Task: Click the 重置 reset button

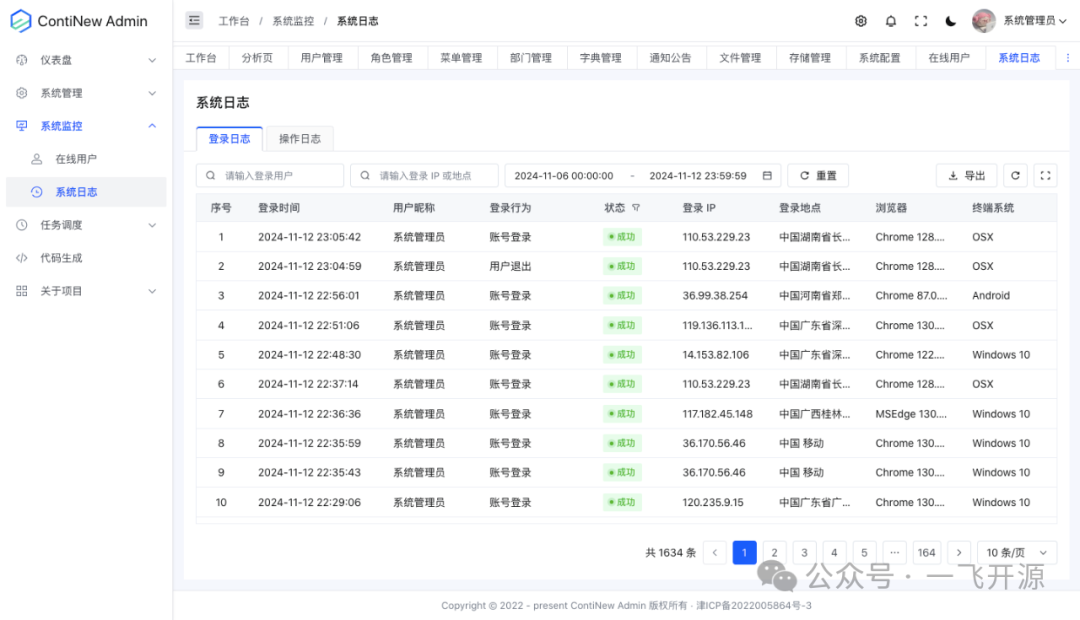Action: 818,175
